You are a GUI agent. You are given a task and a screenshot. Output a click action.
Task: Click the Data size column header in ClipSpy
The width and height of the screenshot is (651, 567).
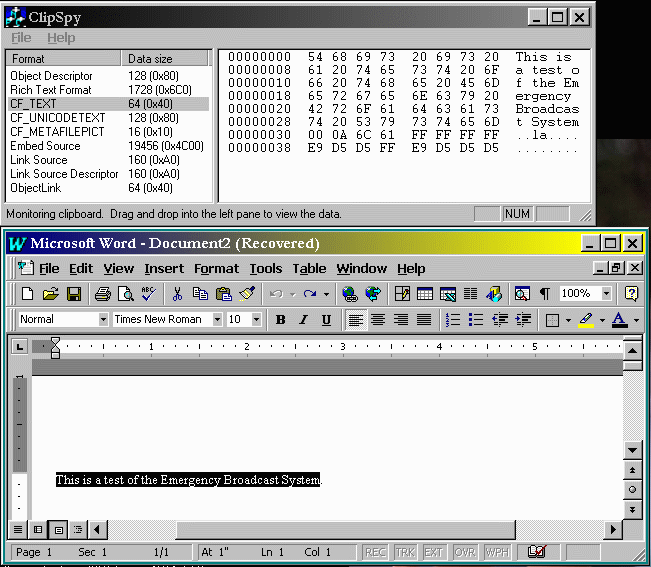pyautogui.click(x=165, y=59)
